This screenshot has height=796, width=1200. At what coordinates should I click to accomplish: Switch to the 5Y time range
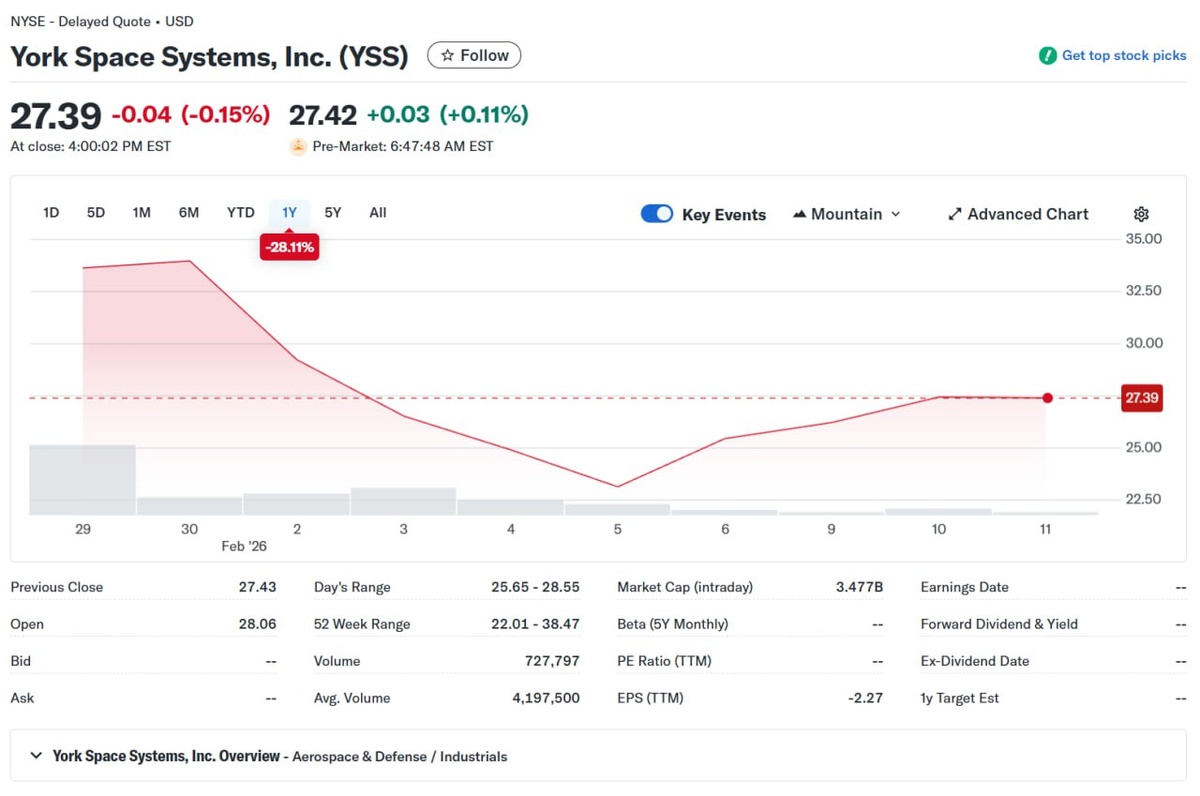[x=333, y=212]
